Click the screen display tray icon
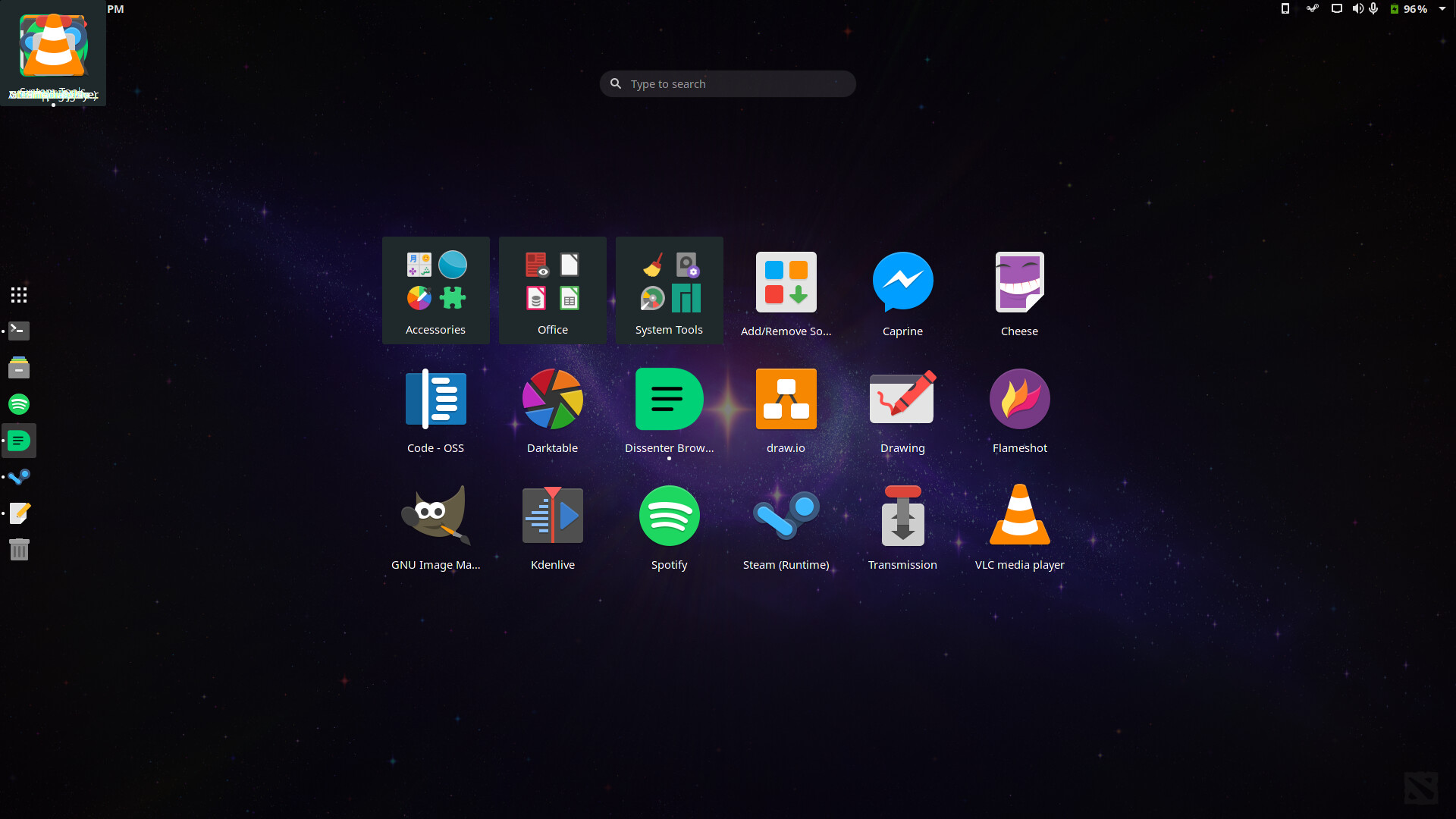 pos(1337,9)
